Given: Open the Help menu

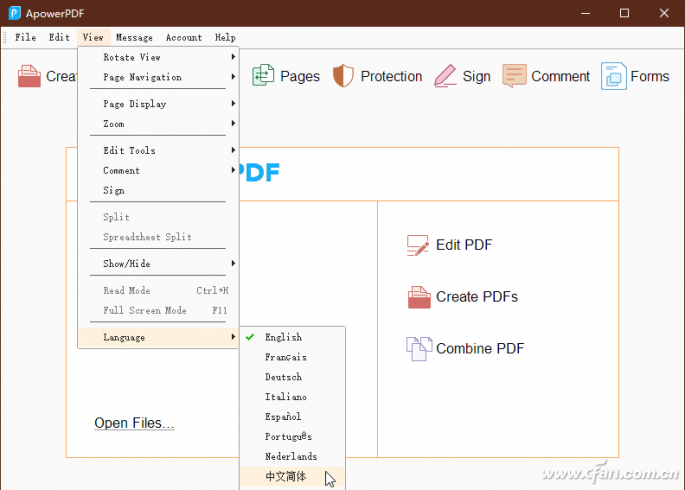Looking at the screenshot, I should (225, 38).
